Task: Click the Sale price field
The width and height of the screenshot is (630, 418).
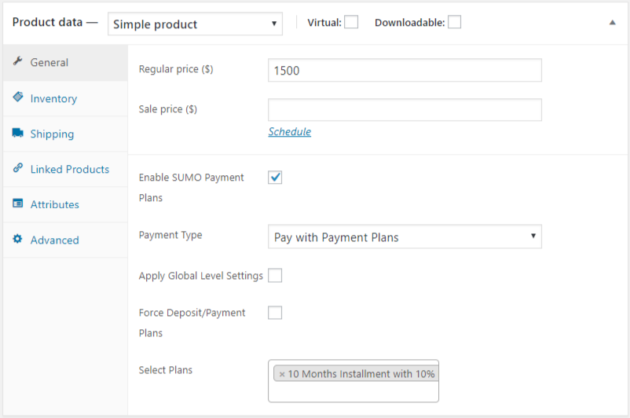Action: 405,110
